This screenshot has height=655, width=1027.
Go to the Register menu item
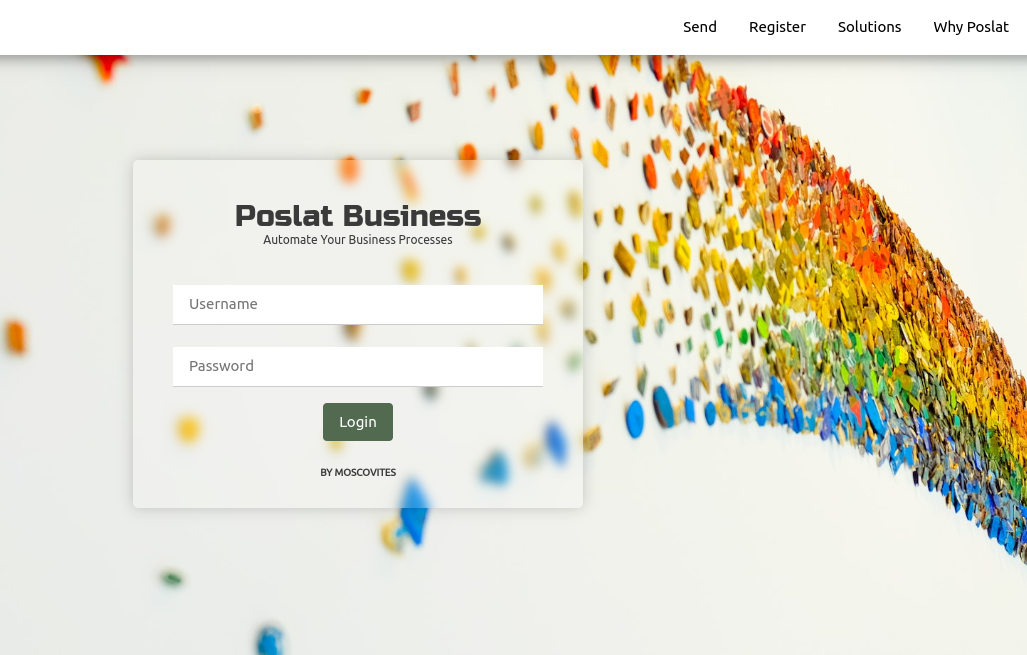[777, 27]
